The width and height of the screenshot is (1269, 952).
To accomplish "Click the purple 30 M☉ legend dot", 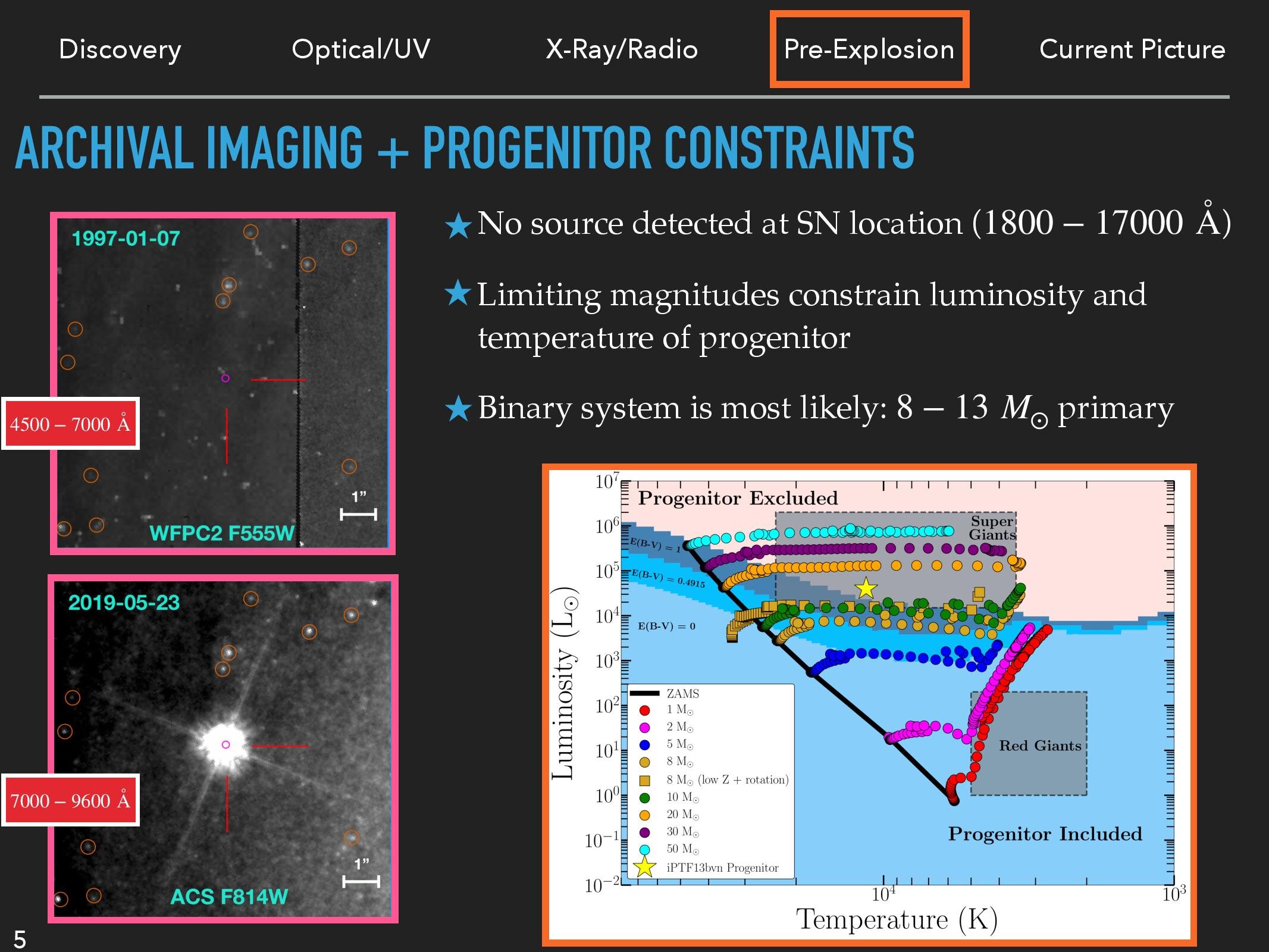I will (644, 832).
